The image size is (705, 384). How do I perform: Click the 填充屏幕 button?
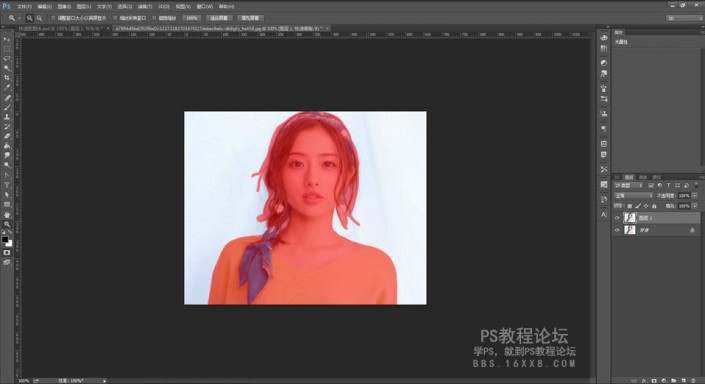250,18
